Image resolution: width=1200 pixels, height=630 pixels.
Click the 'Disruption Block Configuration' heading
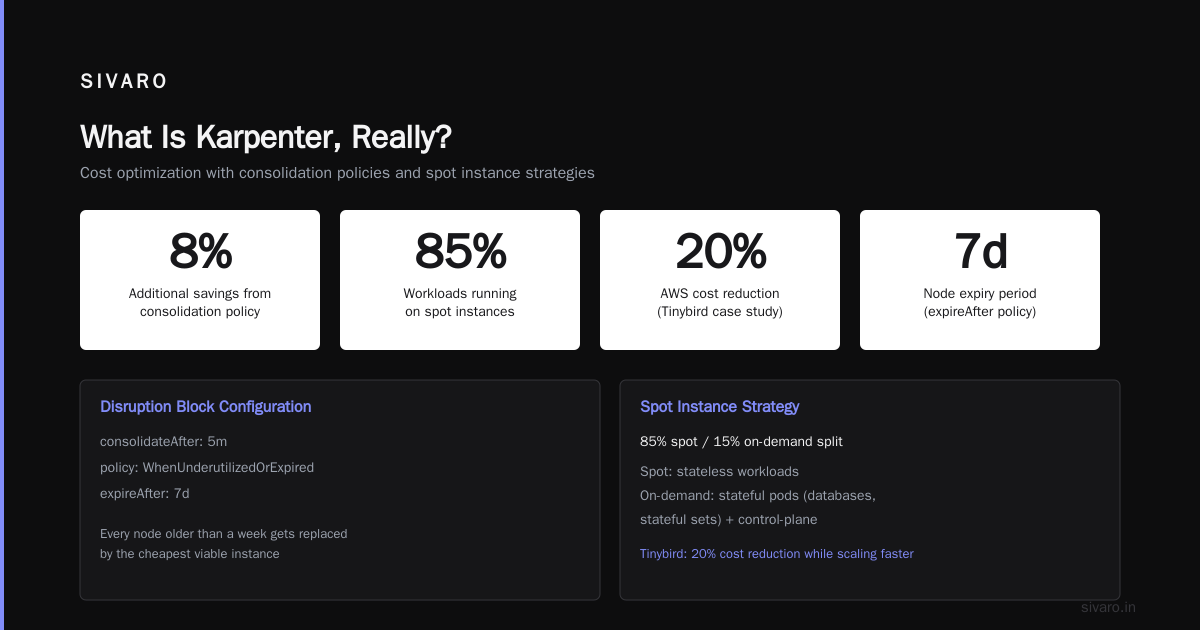pyautogui.click(x=206, y=407)
